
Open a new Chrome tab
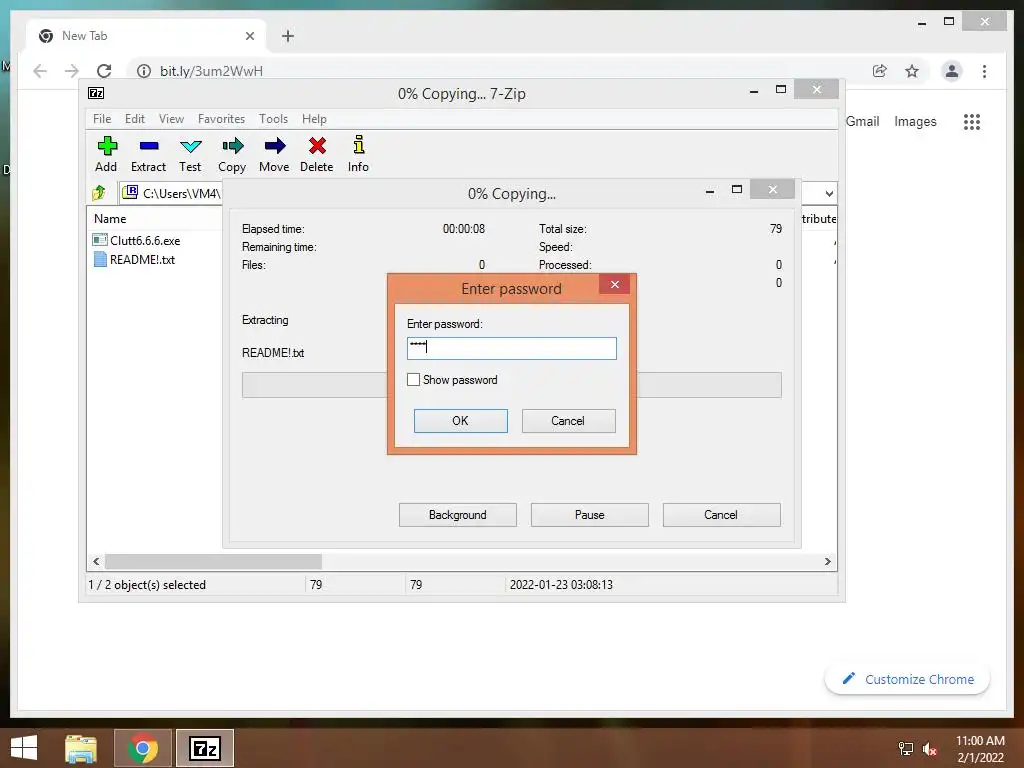point(288,36)
